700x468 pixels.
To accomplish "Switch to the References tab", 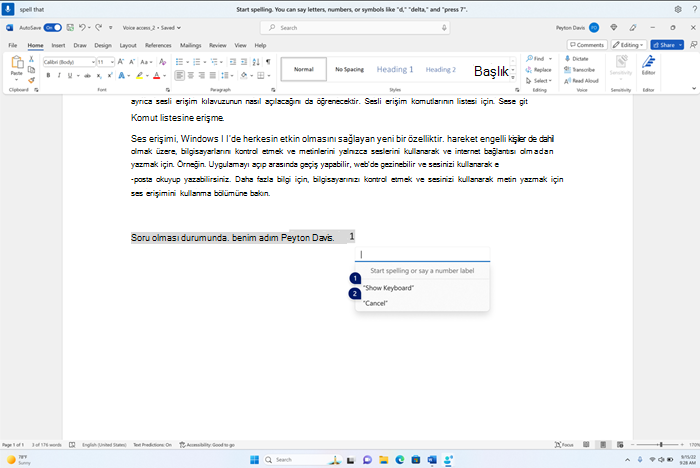I will coord(158,45).
